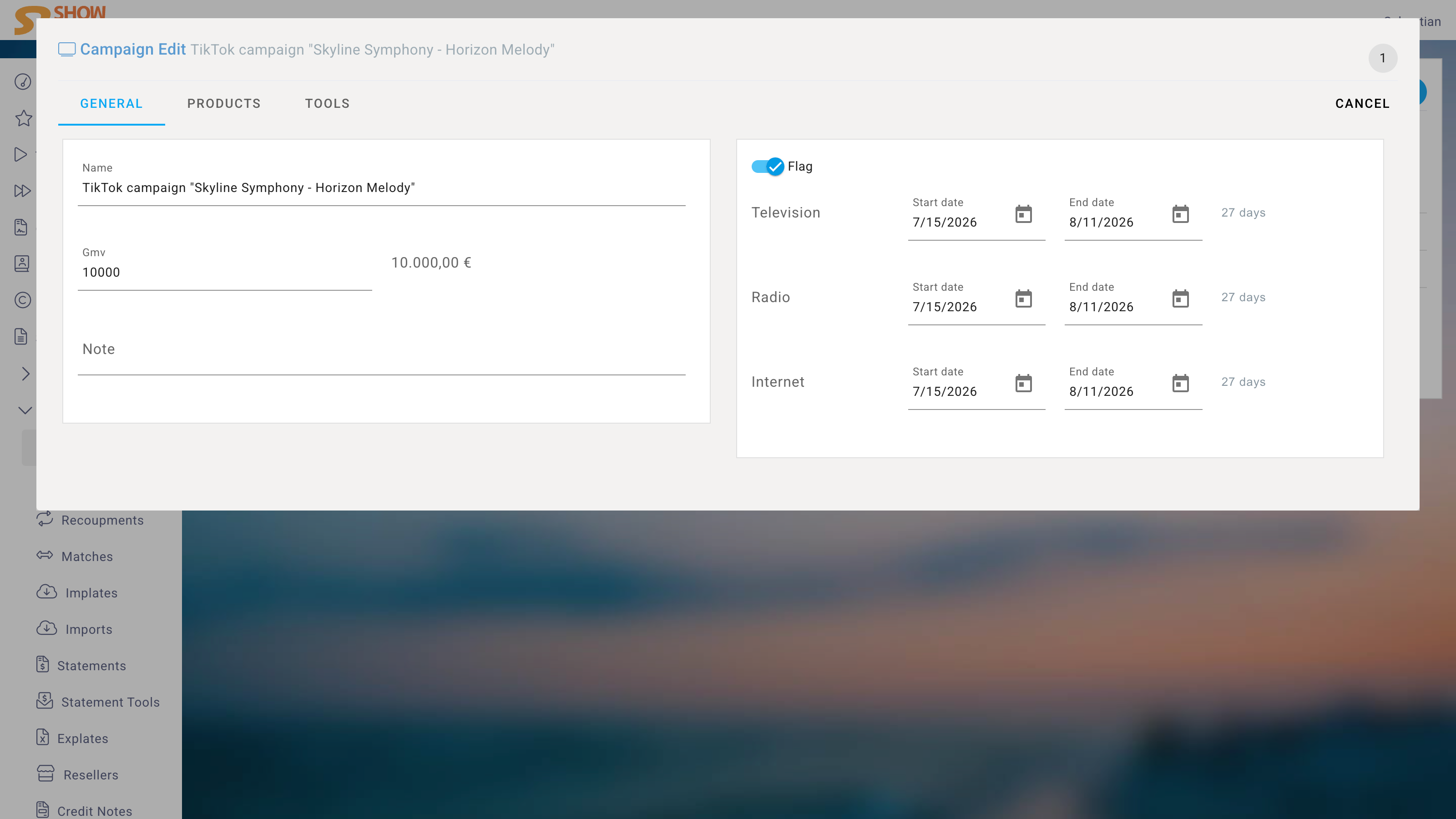Open Radio end date calendar picker
The width and height of the screenshot is (1456, 819).
point(1180,299)
